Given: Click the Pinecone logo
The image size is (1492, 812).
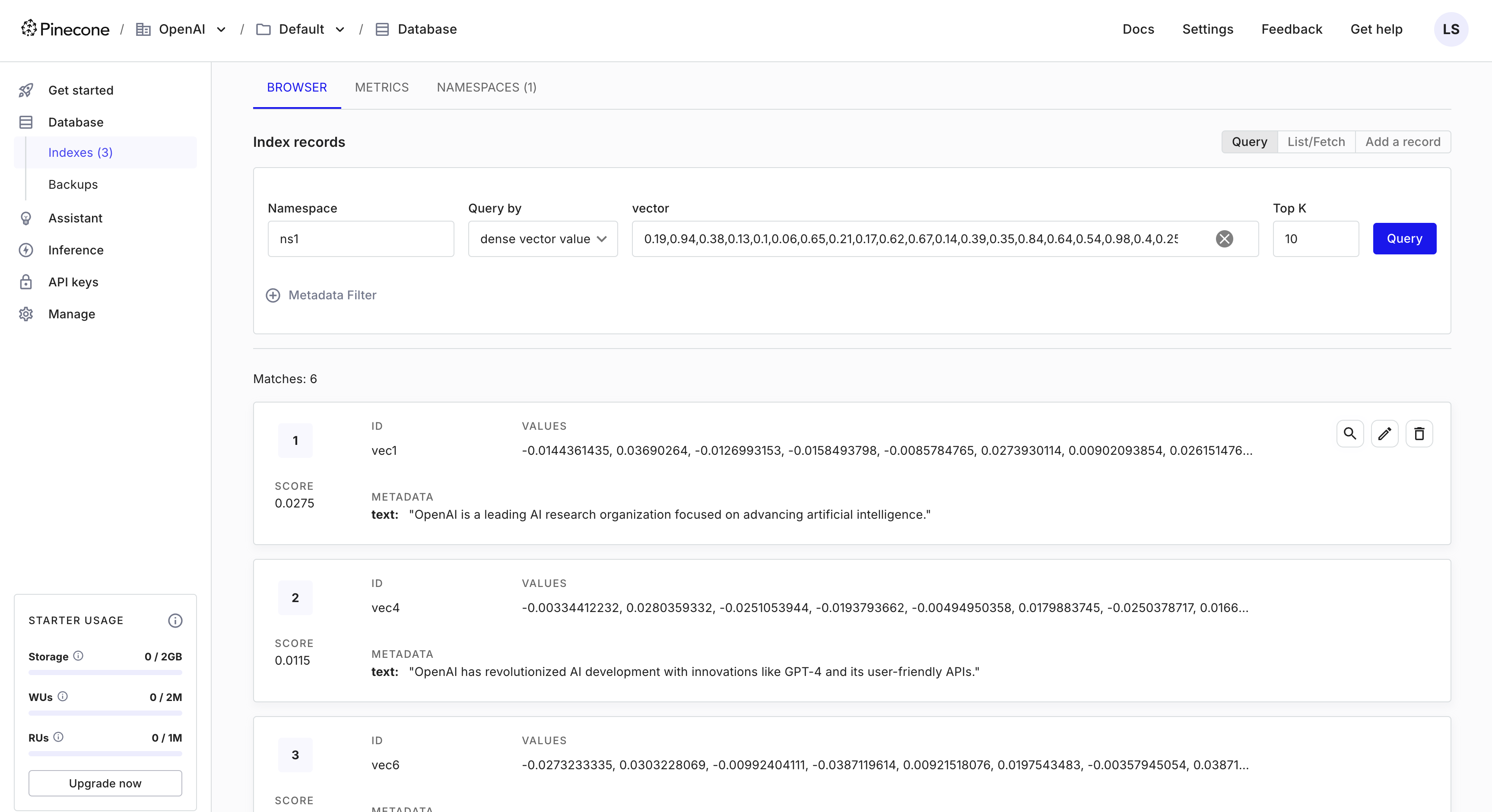Looking at the screenshot, I should coord(65,29).
